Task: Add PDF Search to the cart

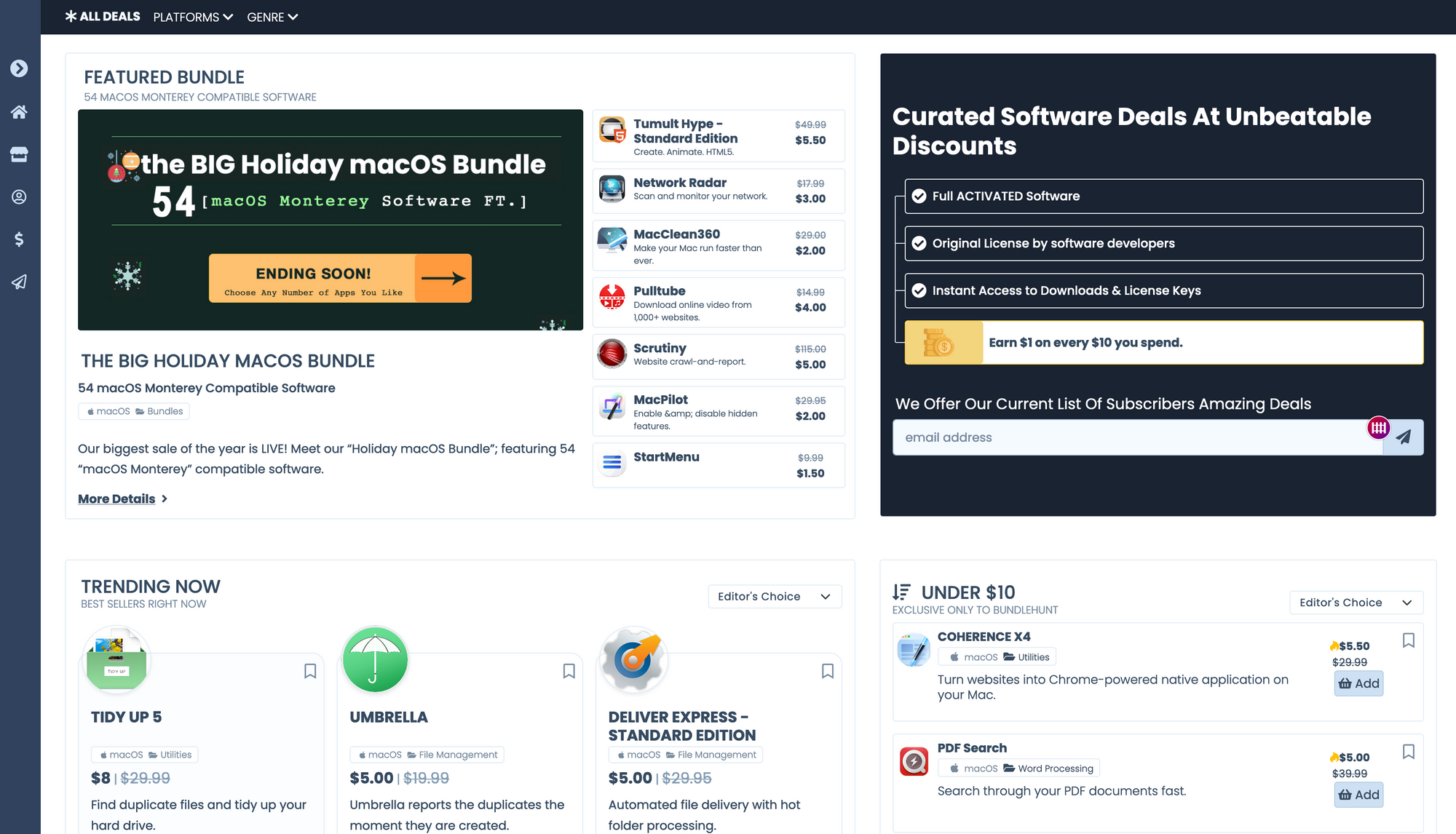Action: tap(1358, 795)
